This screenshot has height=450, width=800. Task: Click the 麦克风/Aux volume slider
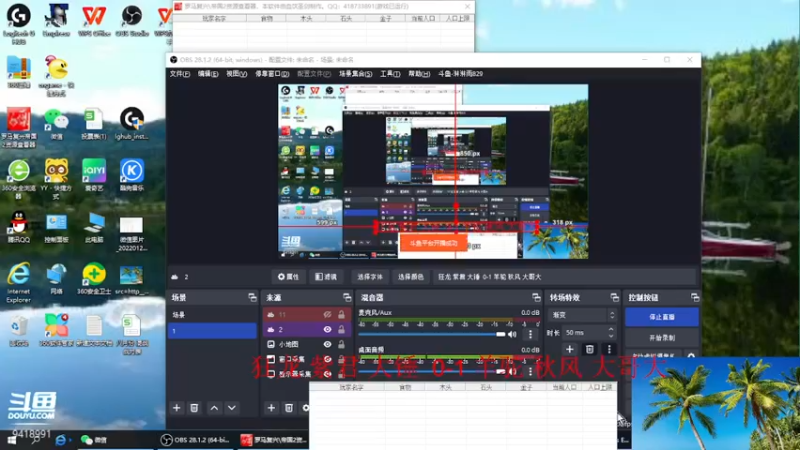pos(432,334)
